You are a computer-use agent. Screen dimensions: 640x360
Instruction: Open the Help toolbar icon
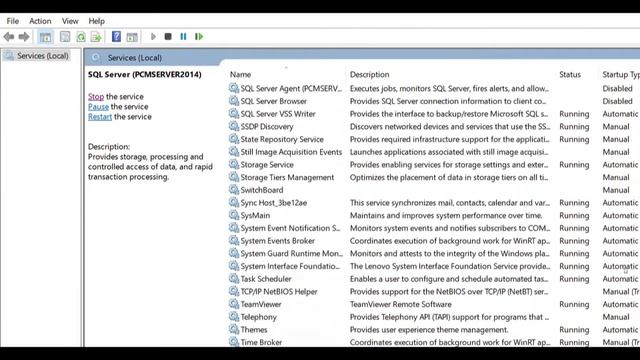pyautogui.click(x=116, y=37)
